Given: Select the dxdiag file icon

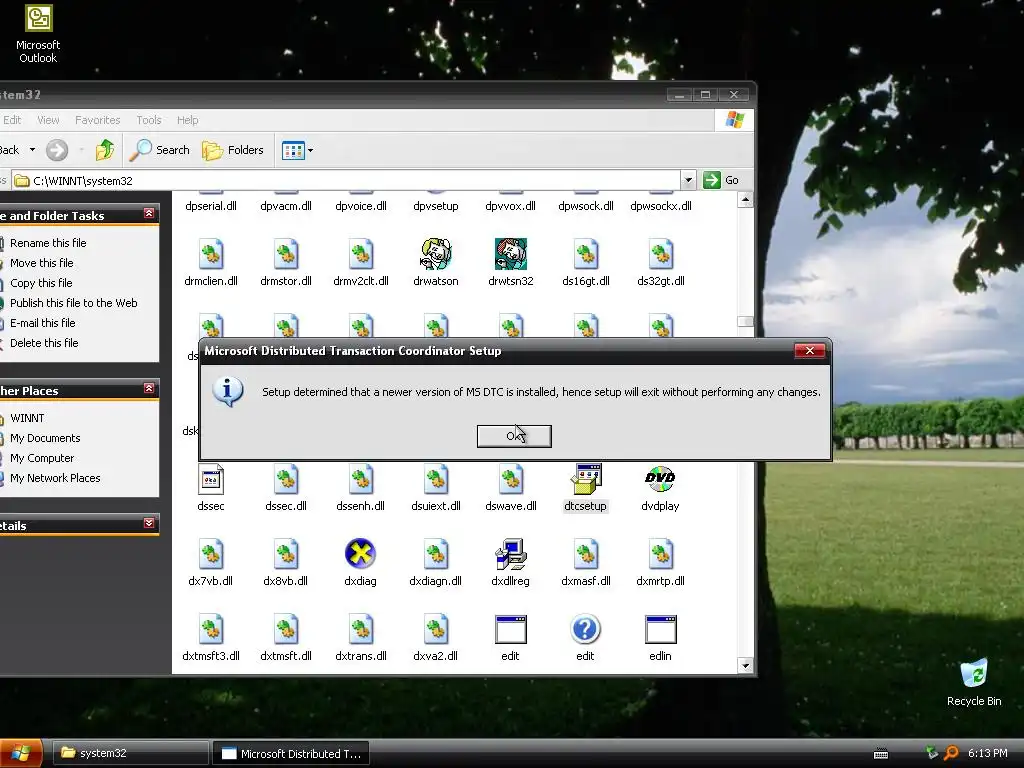Looking at the screenshot, I should 360,554.
